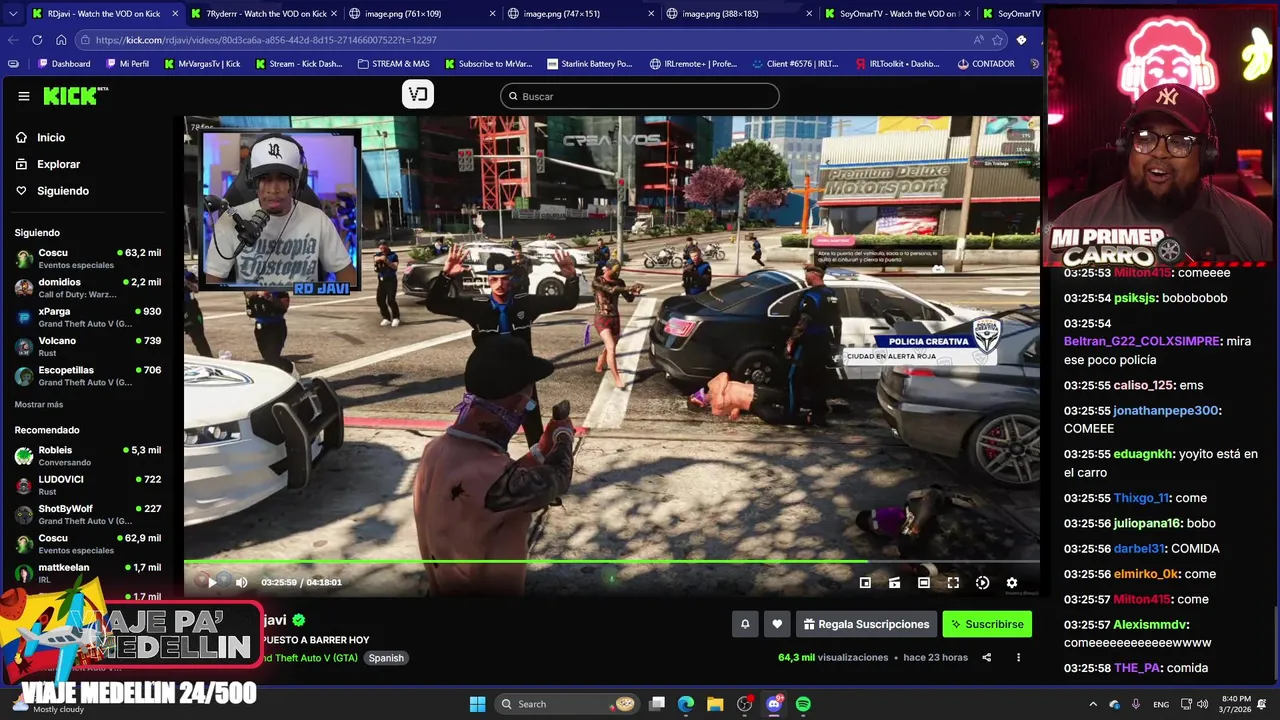Click the taskbar Search box

click(568, 704)
